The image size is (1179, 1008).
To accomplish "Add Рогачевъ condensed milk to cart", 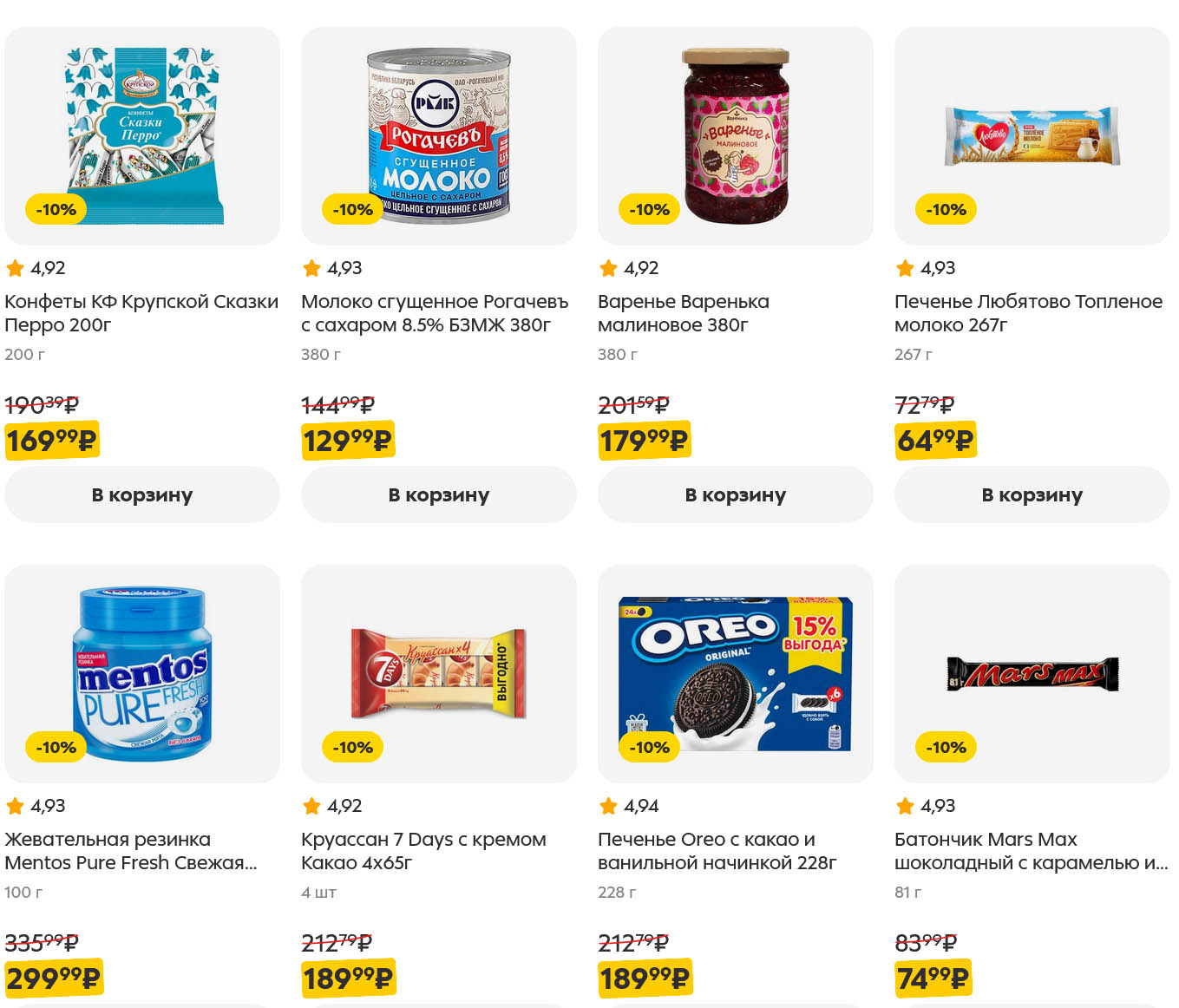I will pyautogui.click(x=439, y=495).
